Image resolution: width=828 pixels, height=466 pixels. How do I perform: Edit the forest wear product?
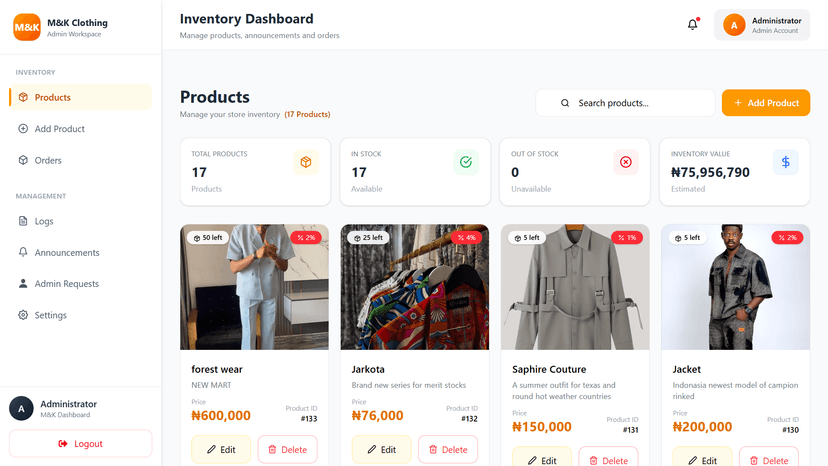[221, 450]
